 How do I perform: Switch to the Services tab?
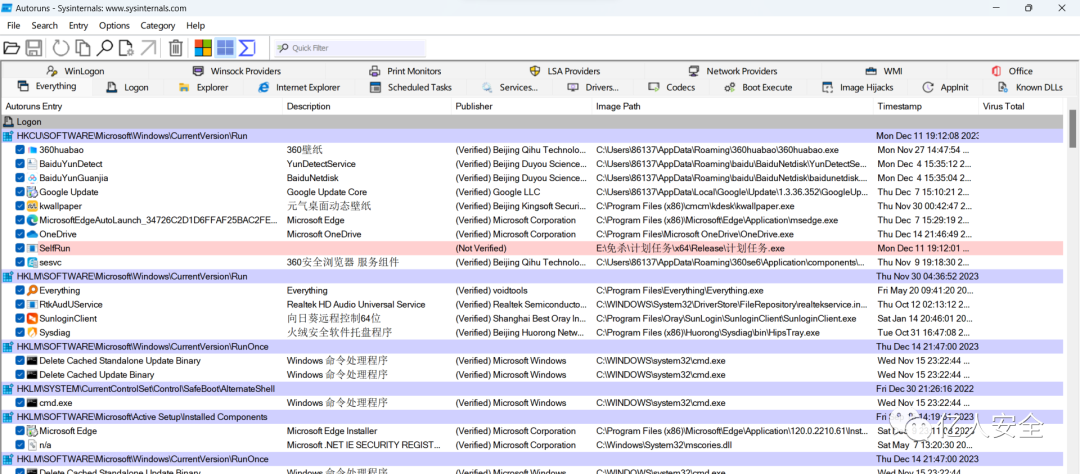click(x=510, y=87)
